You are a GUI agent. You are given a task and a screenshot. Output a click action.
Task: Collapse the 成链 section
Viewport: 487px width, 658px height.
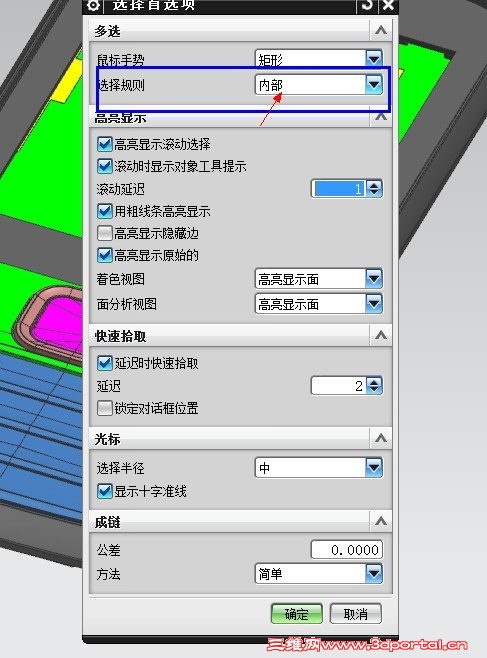[x=381, y=522]
